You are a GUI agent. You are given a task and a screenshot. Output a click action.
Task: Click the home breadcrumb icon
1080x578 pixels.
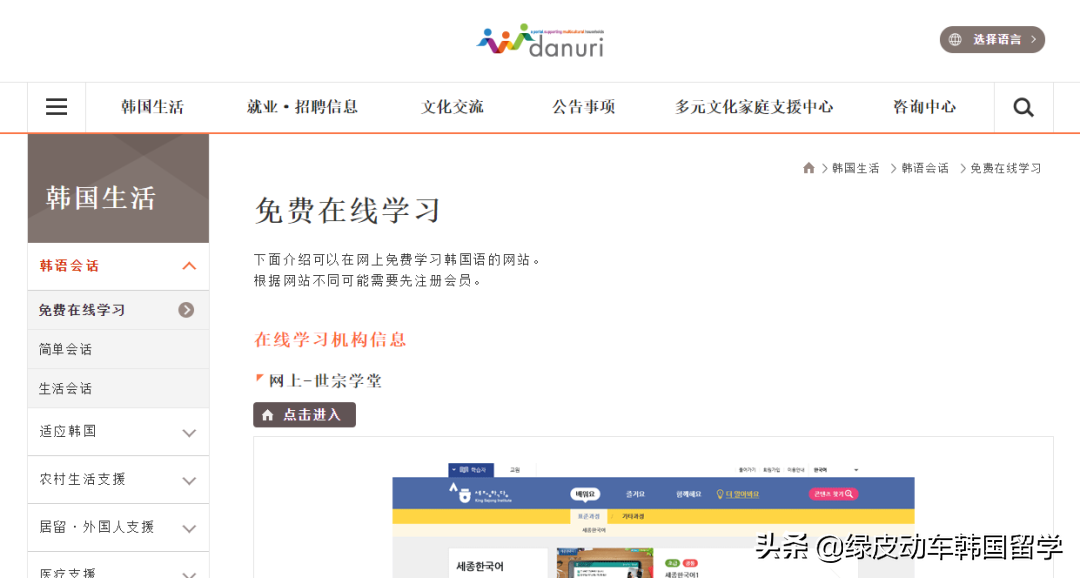pos(809,168)
